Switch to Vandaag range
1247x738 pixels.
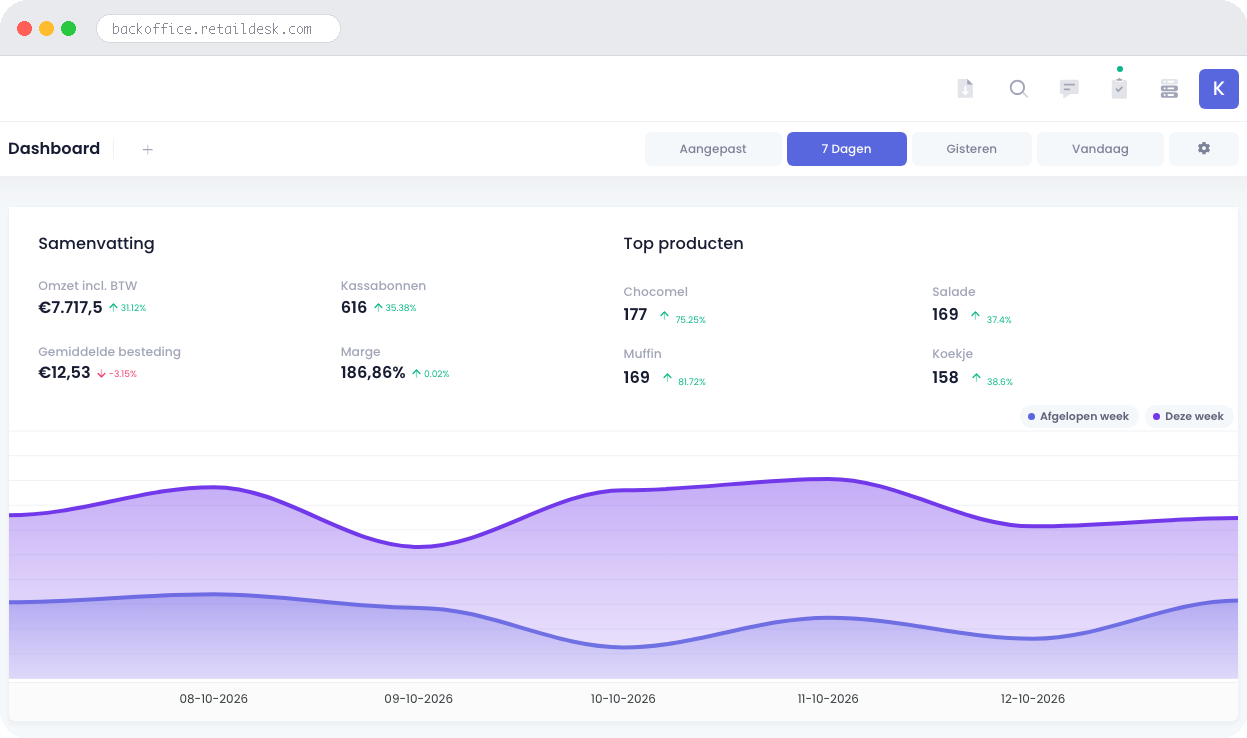click(1100, 149)
